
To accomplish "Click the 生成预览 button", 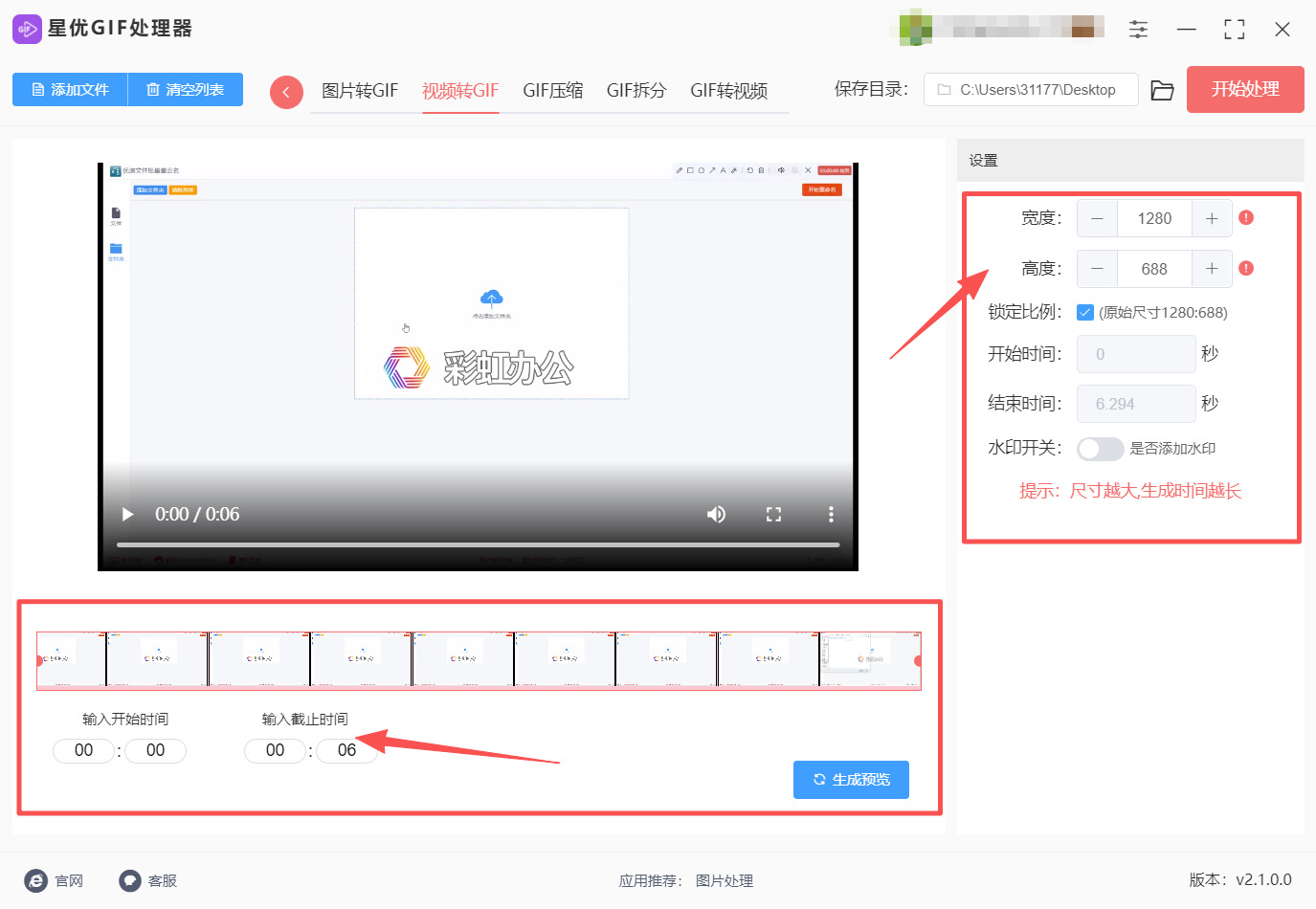I will (851, 780).
